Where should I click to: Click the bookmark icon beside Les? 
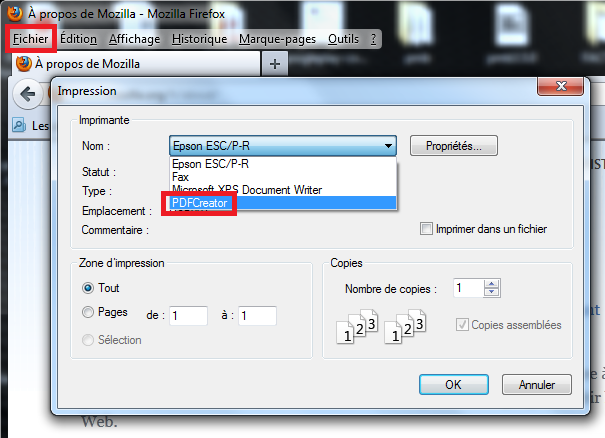(19, 125)
